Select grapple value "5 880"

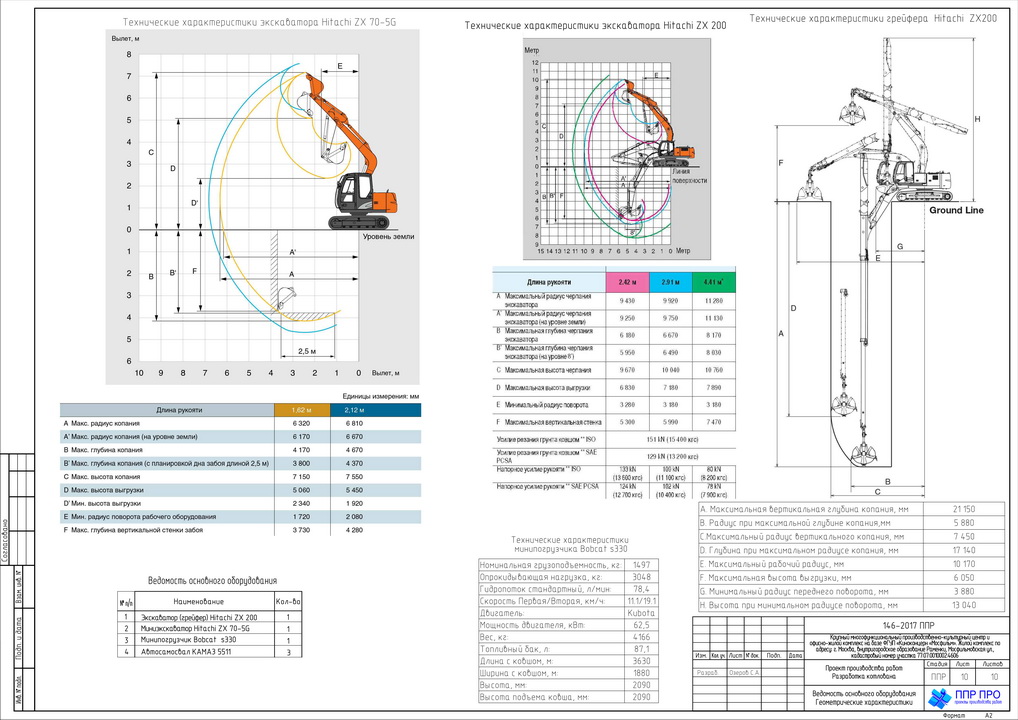coord(964,523)
